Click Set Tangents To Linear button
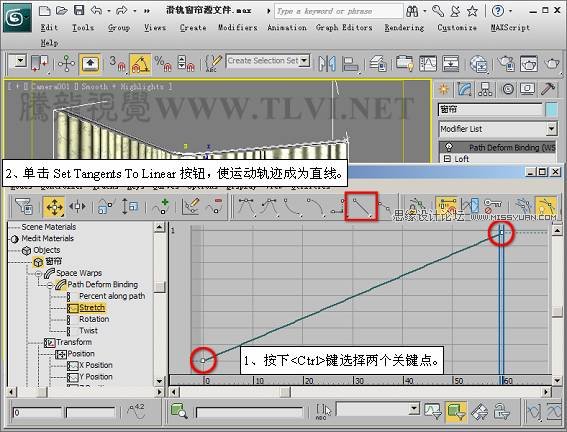567x432 pixels. coord(361,206)
